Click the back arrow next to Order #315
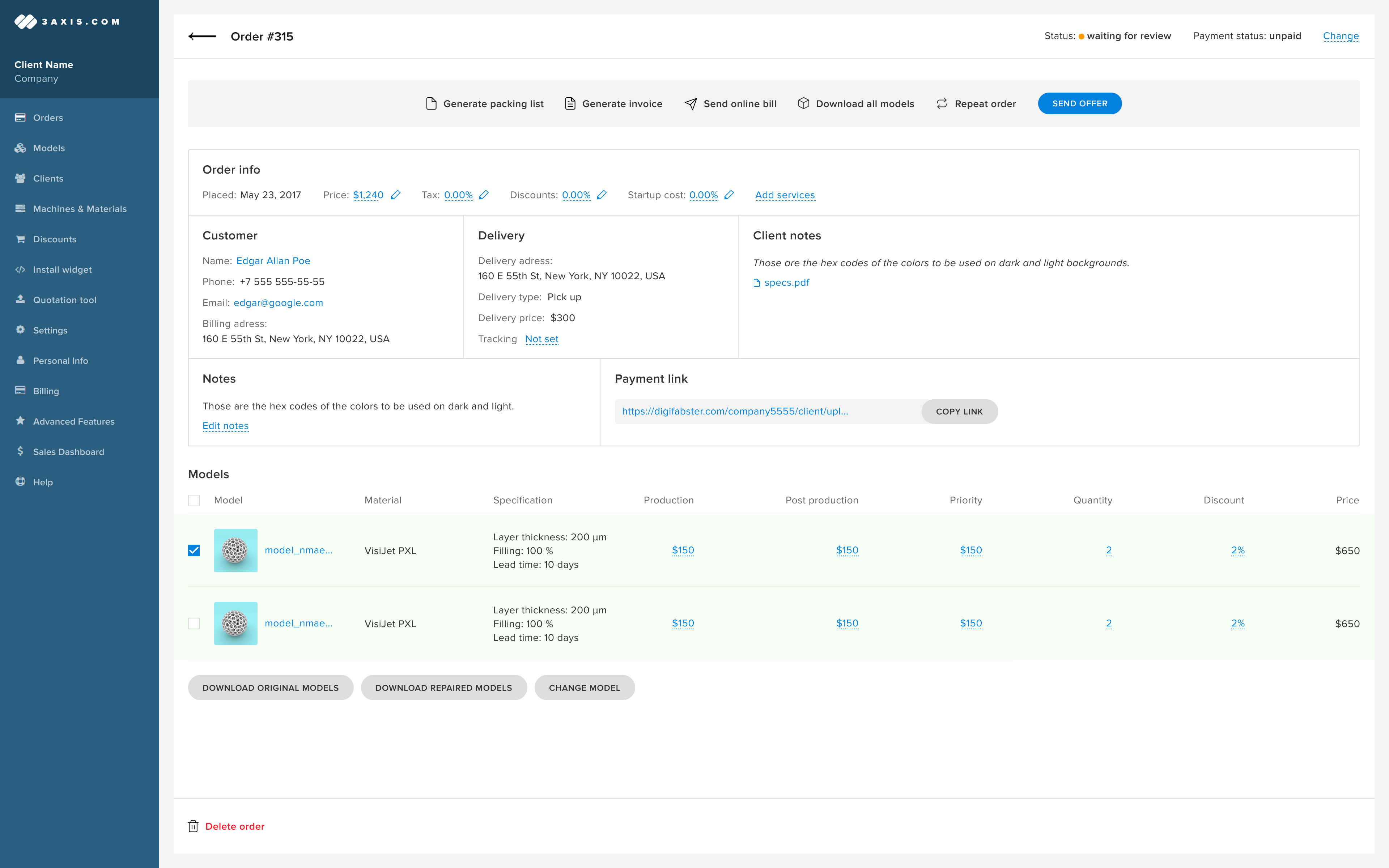1389x868 pixels. (202, 36)
